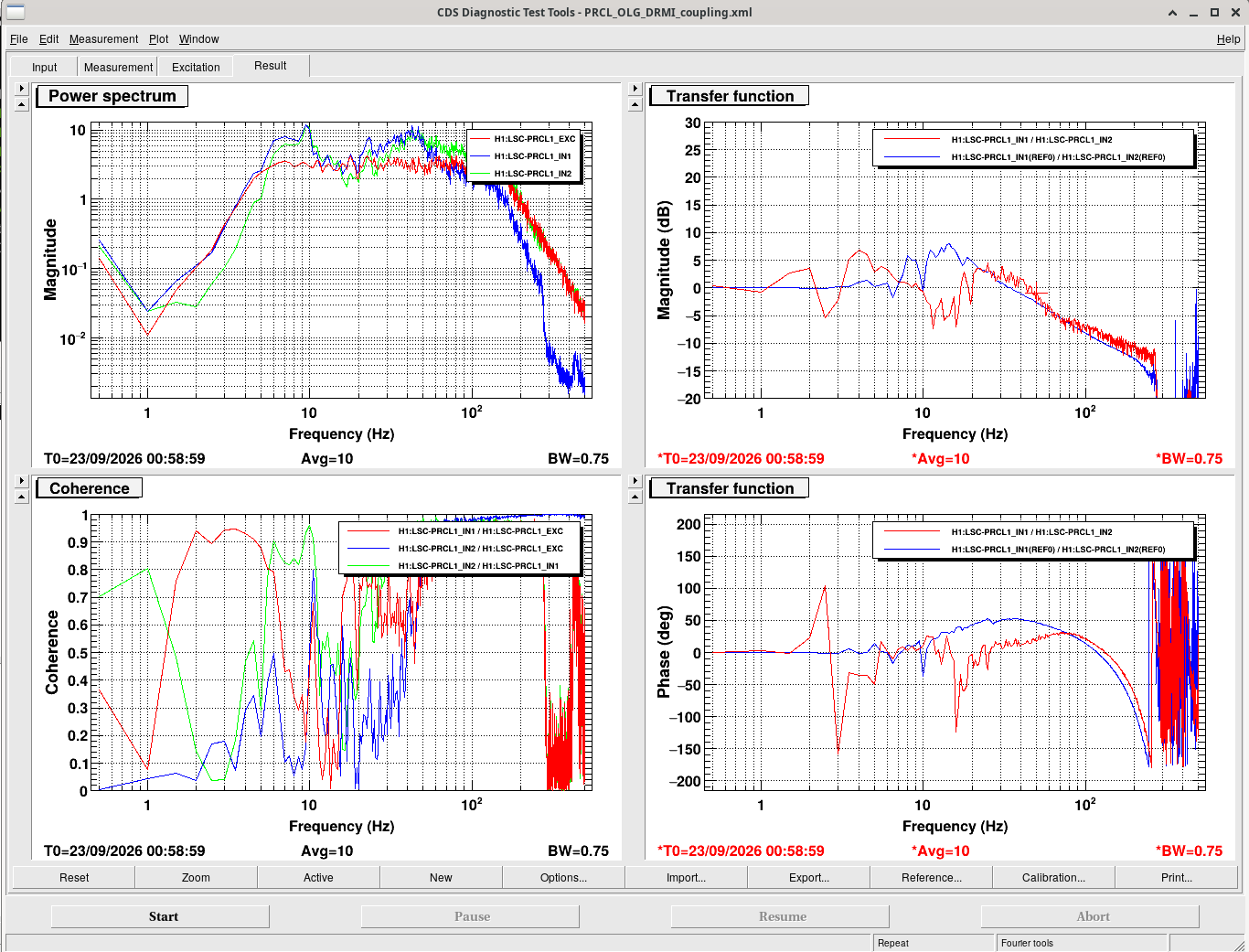Click up-arrow icon beside magnitude Transfer function
Viewport: 1249px width, 952px height.
coord(635,104)
